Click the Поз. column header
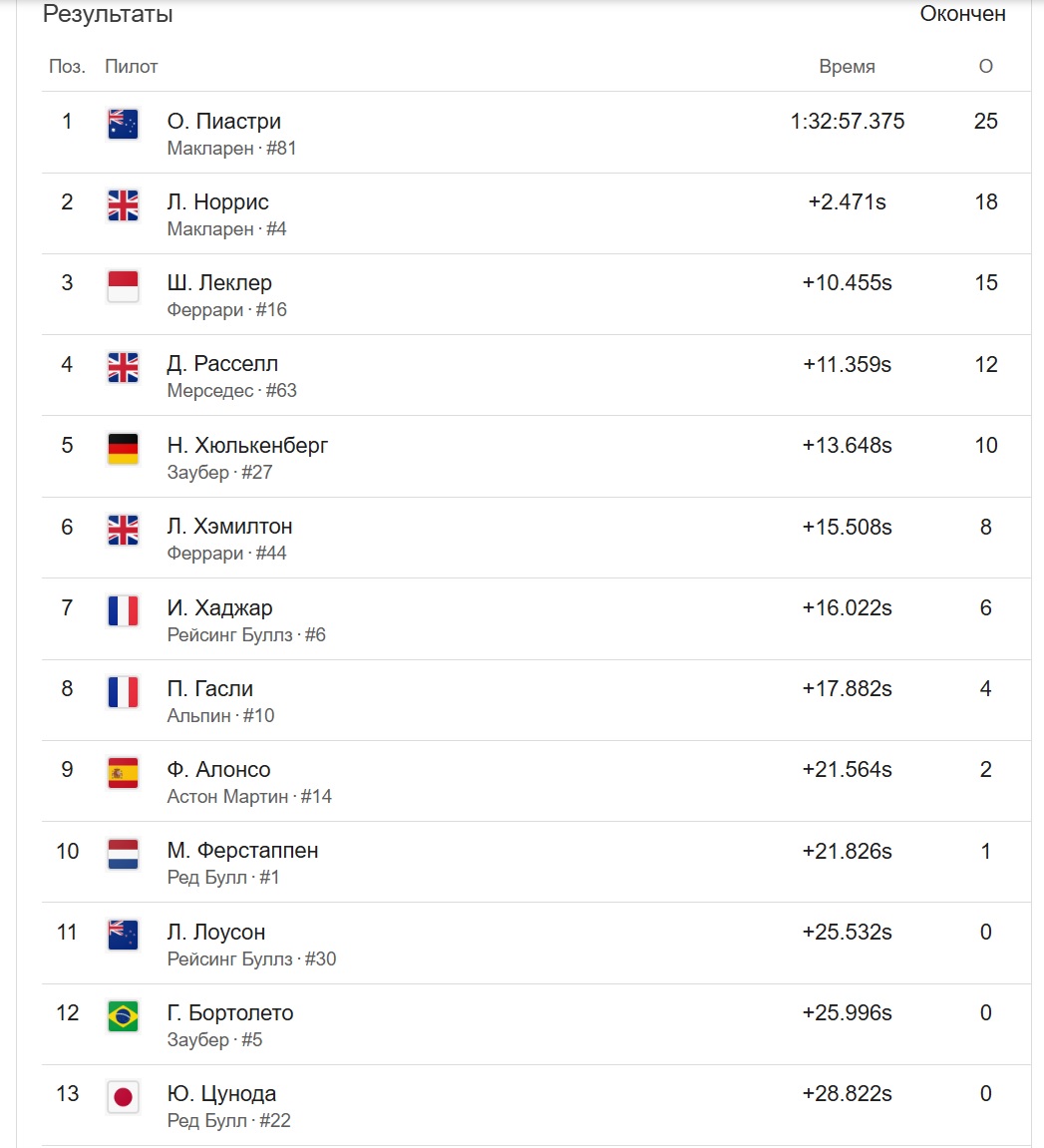This screenshot has height=1148, width=1044. pyautogui.click(x=67, y=67)
